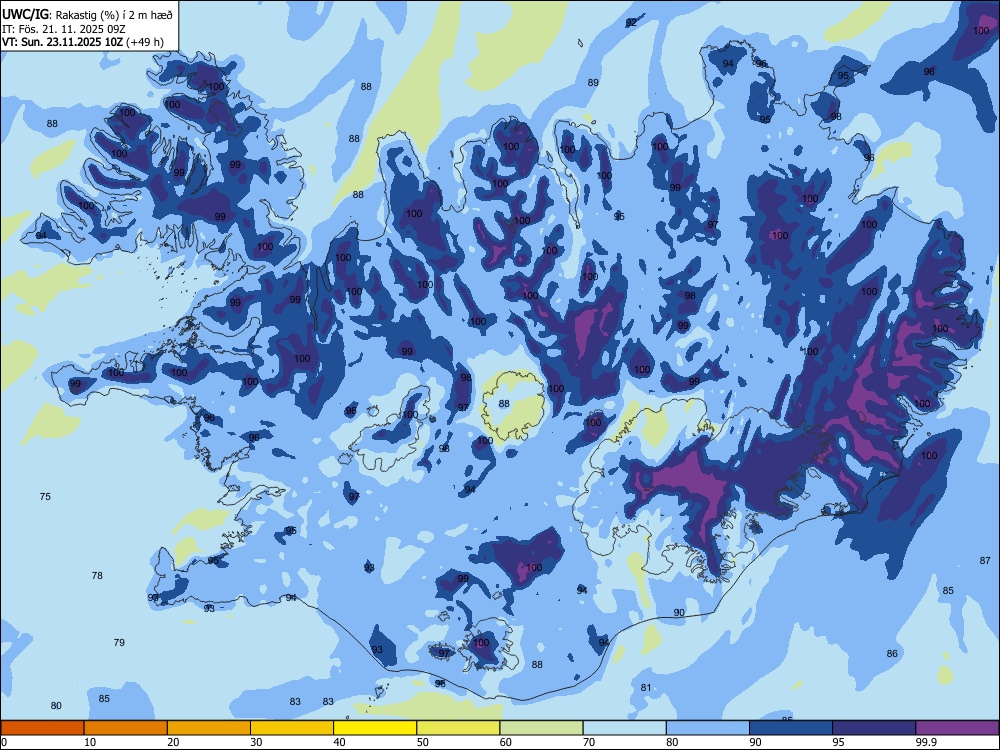Click the ocean value '75' west of Iceland
The height and width of the screenshot is (750, 1000).
pos(45,496)
